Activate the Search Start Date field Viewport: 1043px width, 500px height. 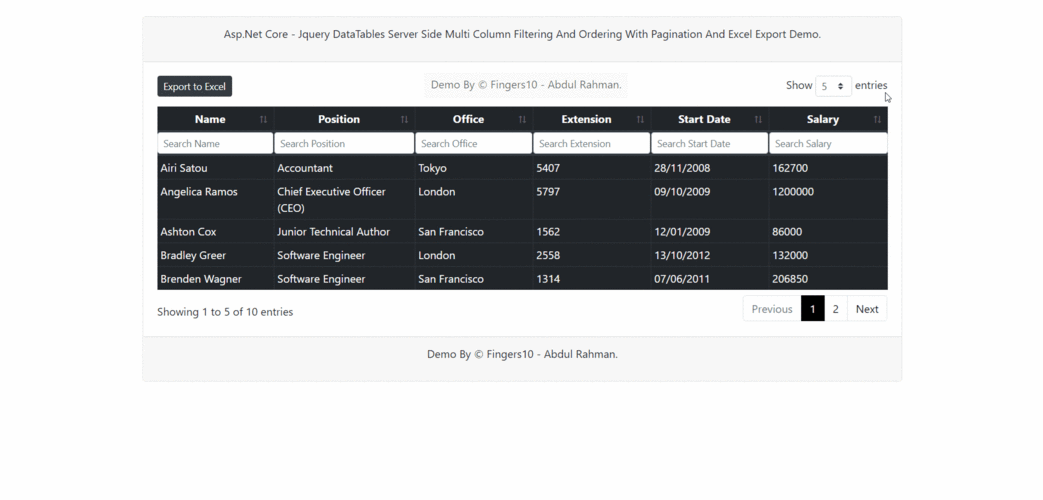coord(709,144)
